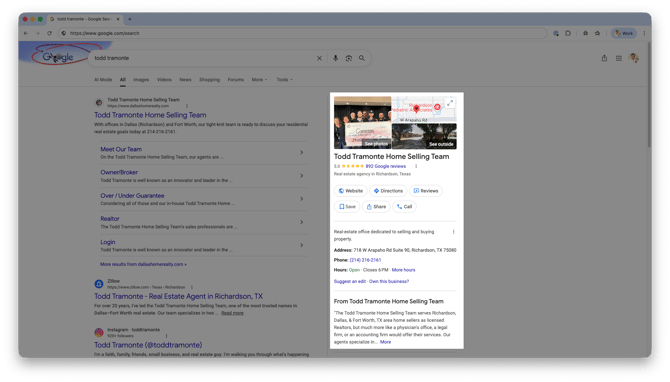Click the browser forward arrow

[38, 33]
